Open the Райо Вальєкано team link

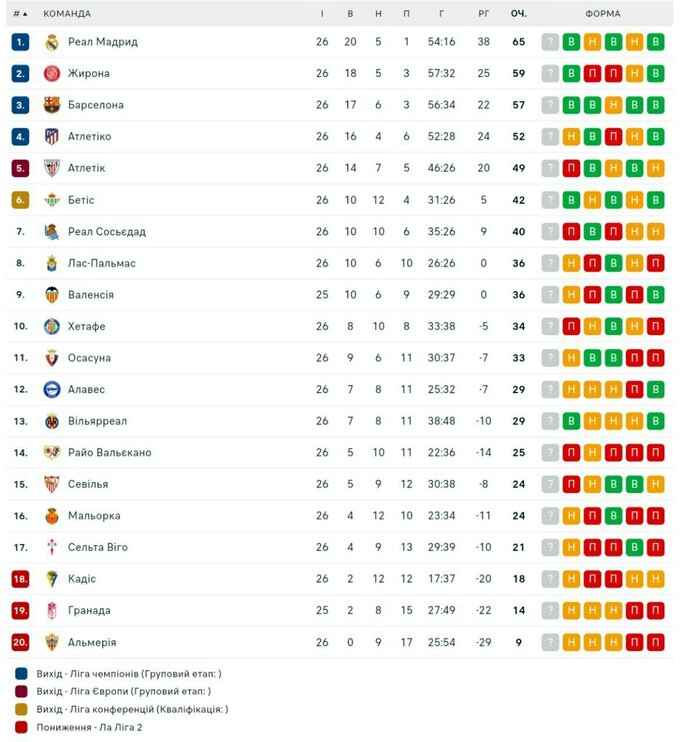tap(109, 453)
